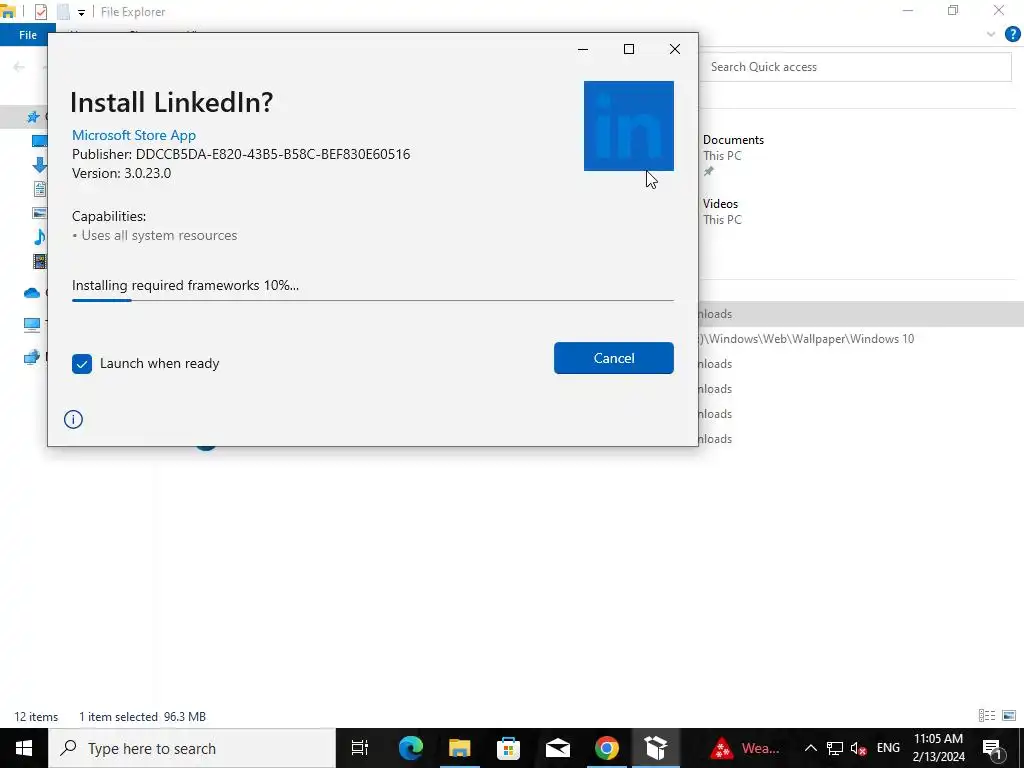Open the network status tray icon
1024x768 pixels.
pos(835,748)
